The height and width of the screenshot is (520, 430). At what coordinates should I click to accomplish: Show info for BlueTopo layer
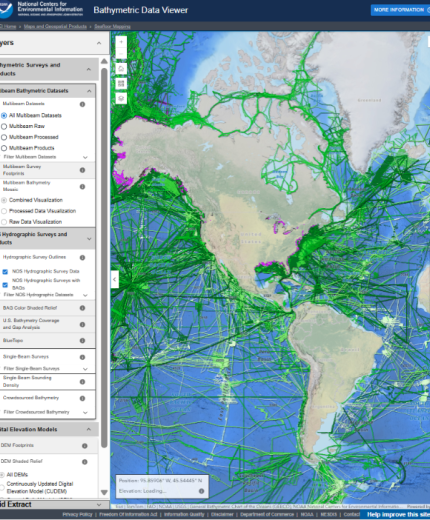point(82,341)
